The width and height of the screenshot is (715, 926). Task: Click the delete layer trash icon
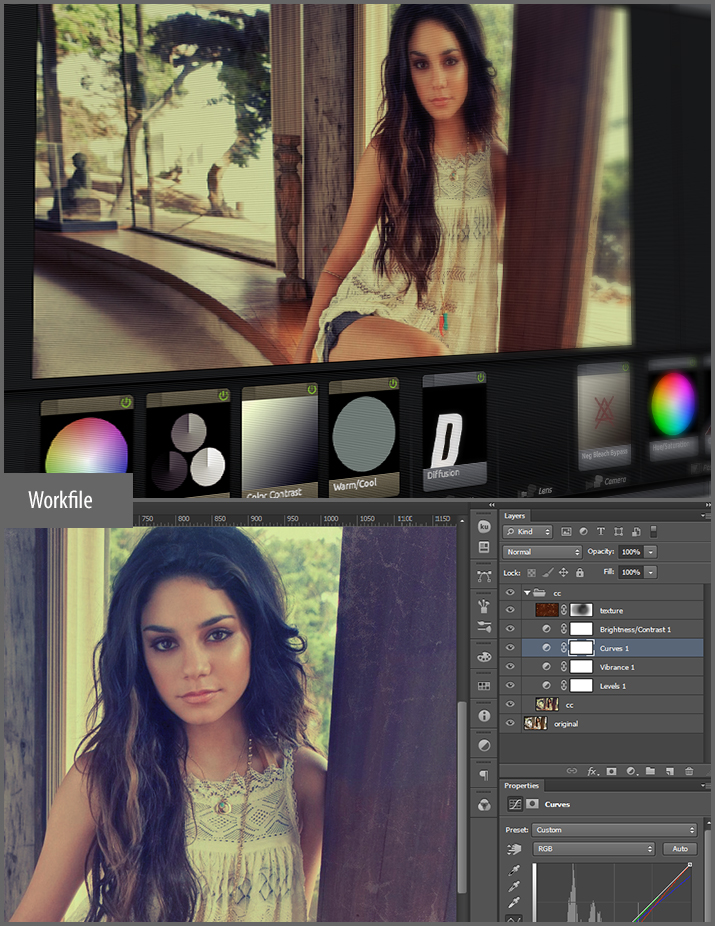[688, 771]
